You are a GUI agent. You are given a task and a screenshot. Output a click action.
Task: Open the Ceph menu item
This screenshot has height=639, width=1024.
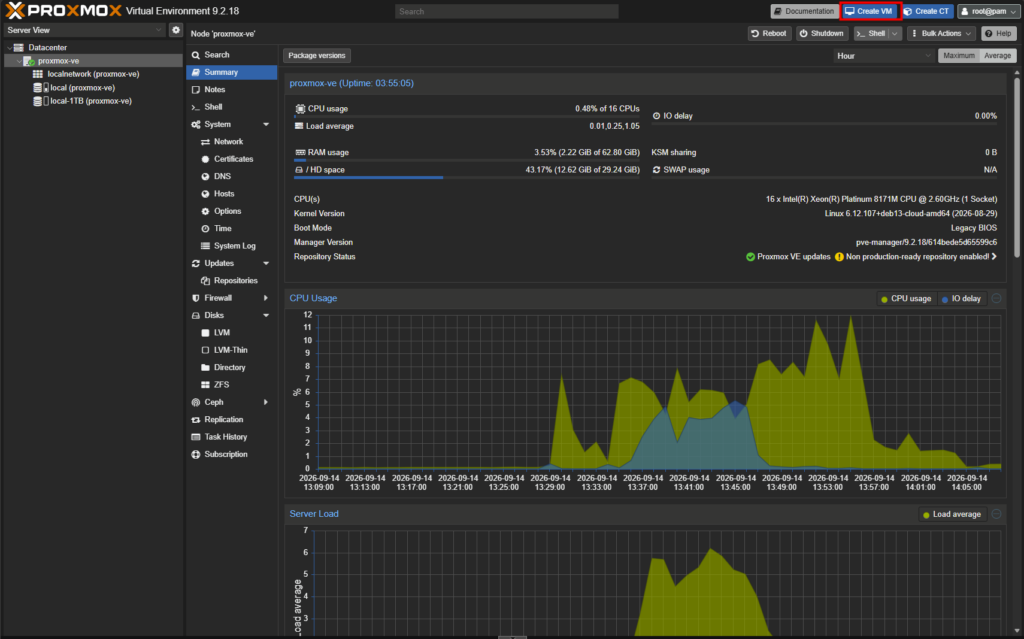232,402
